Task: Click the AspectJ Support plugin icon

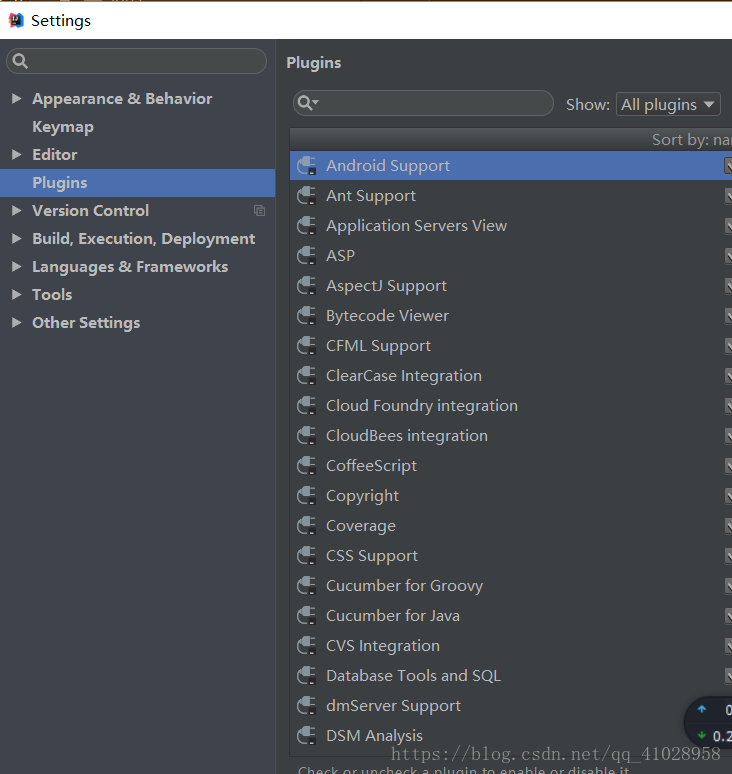Action: [307, 286]
